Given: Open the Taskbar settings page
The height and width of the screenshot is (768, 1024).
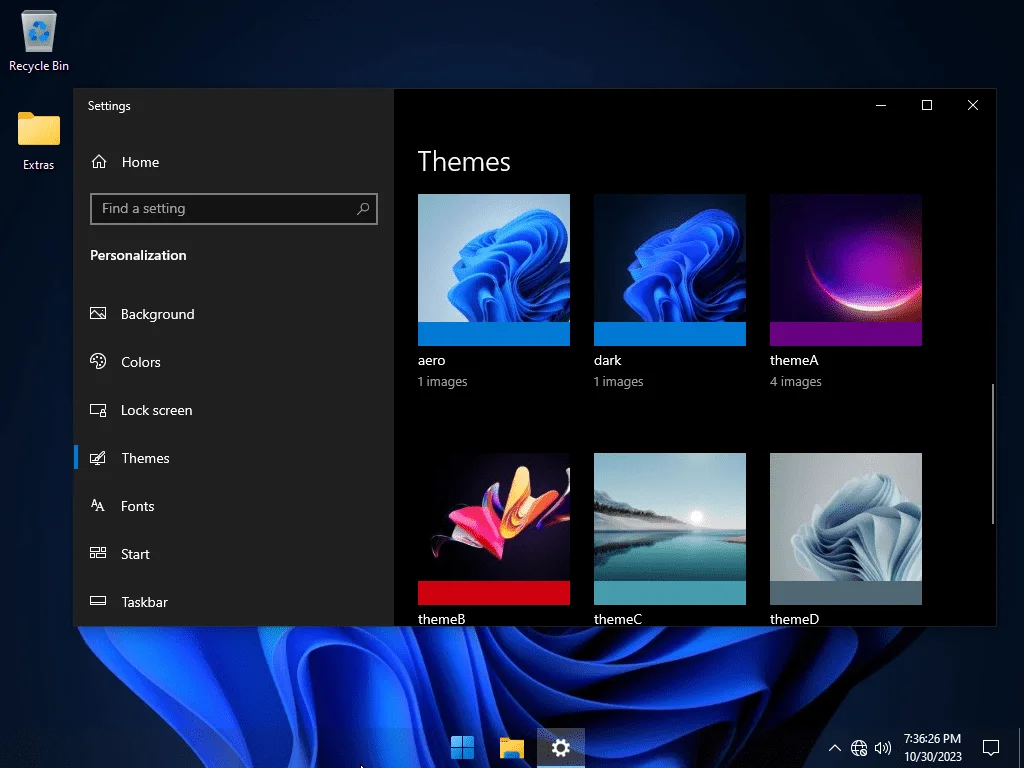Looking at the screenshot, I should (x=234, y=601).
